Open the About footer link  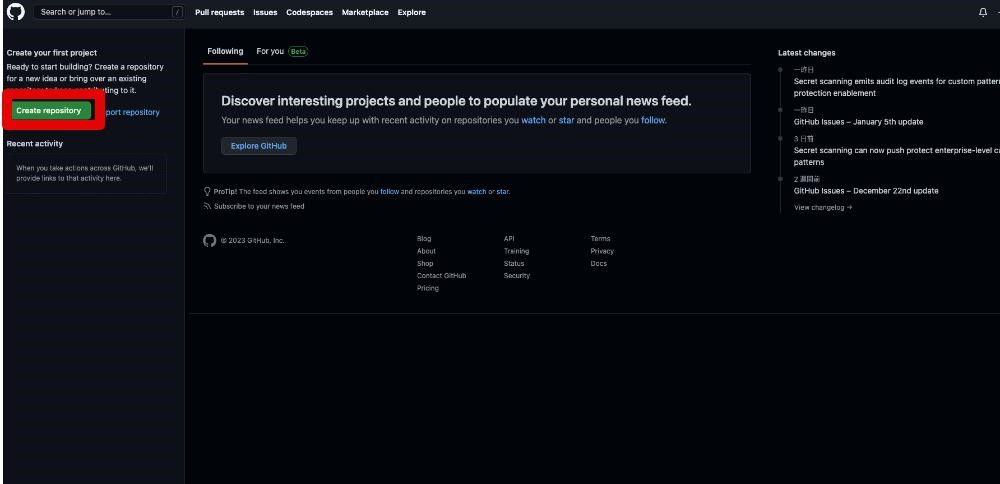click(x=427, y=251)
